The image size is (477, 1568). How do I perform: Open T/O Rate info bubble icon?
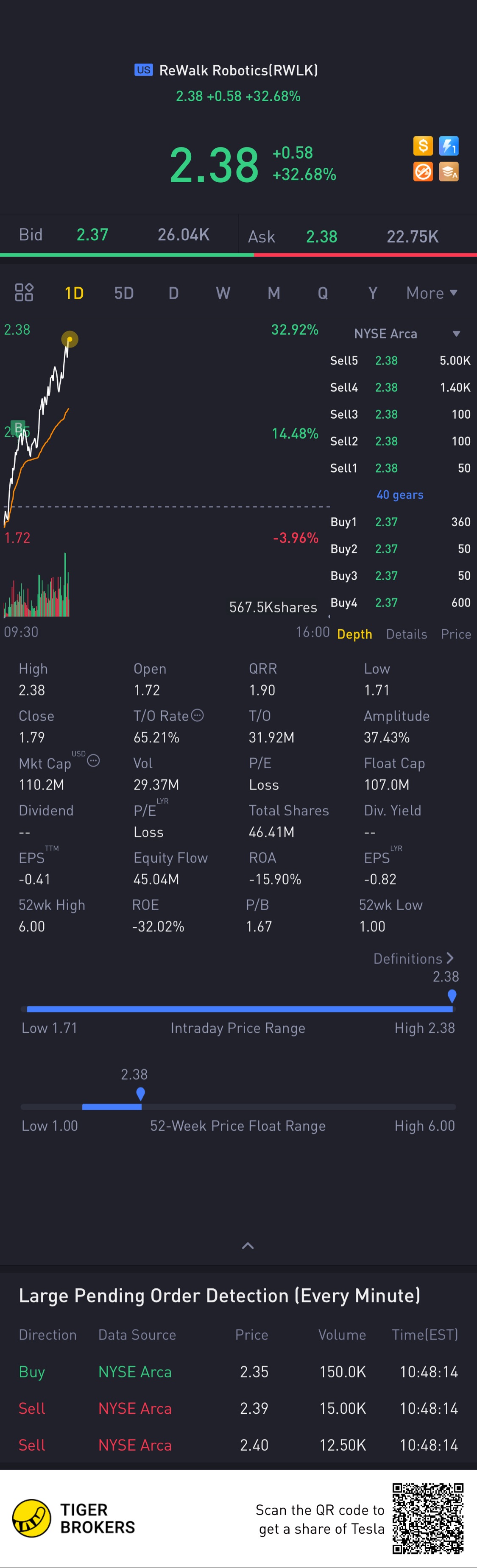tap(198, 715)
